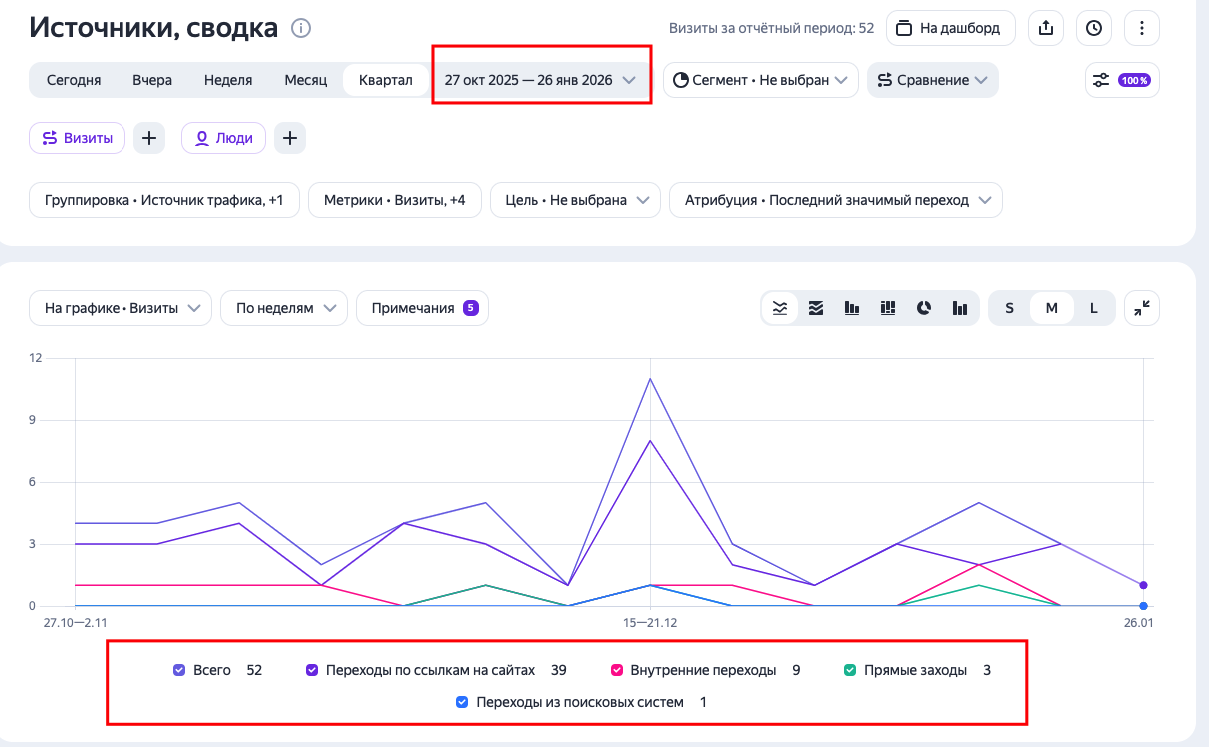Disable the Прямые заходы series checkbox
This screenshot has height=747, width=1209.
[x=850, y=670]
